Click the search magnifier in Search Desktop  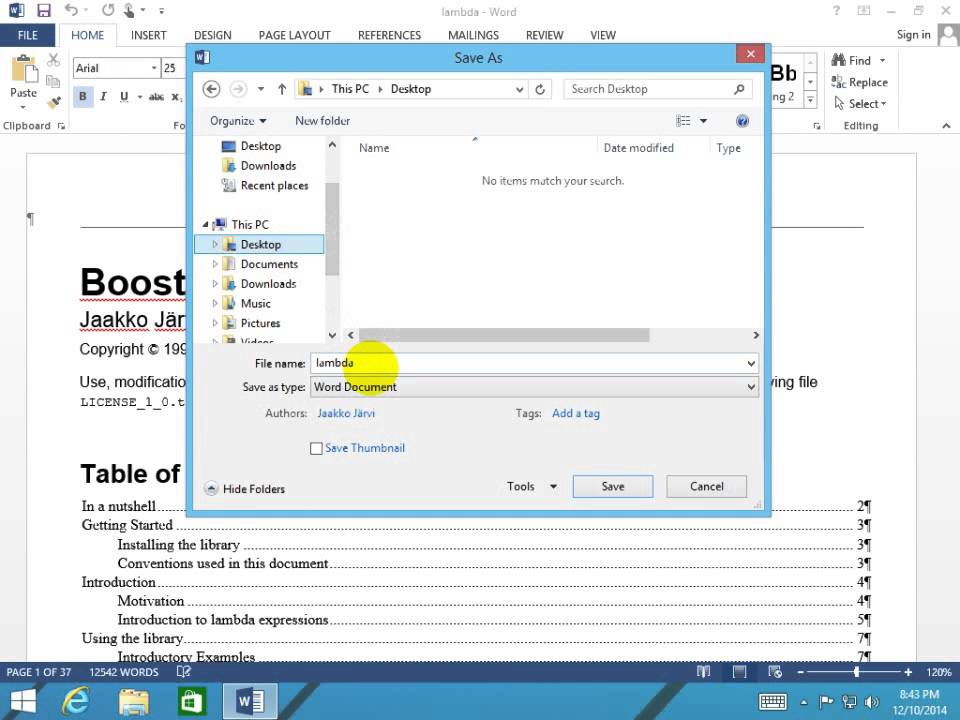(x=740, y=89)
